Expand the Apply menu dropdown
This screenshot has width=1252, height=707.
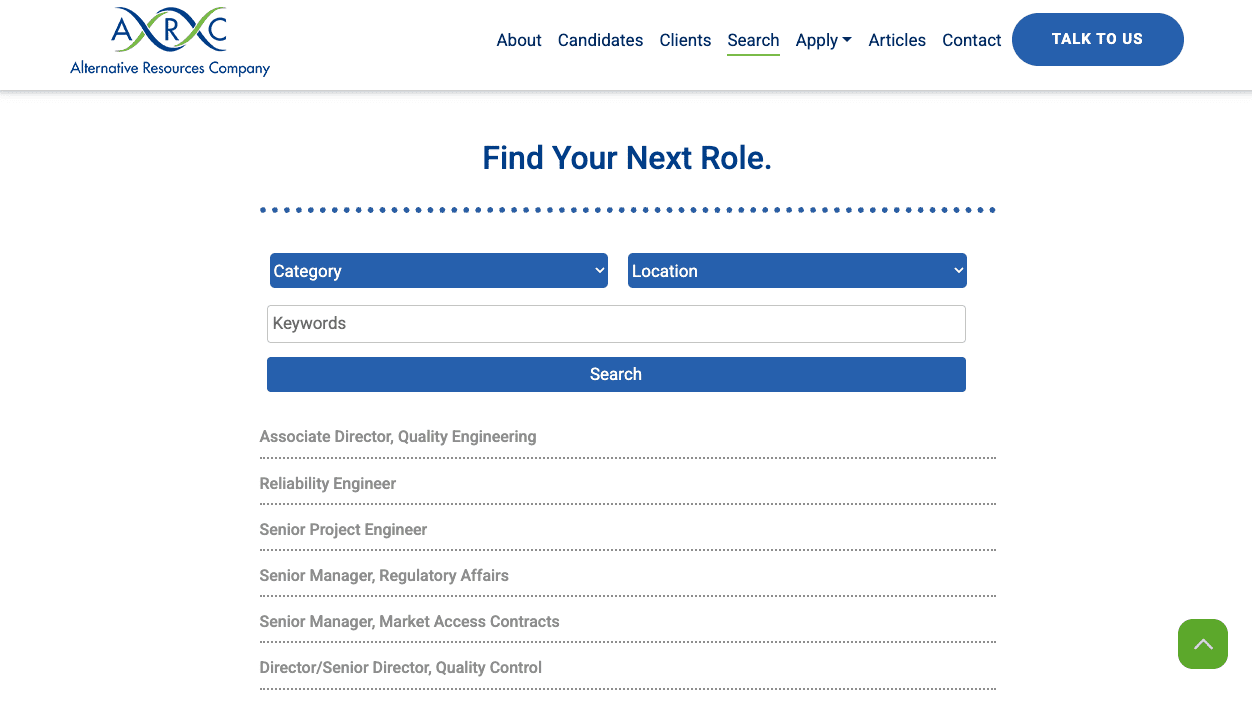click(x=823, y=40)
